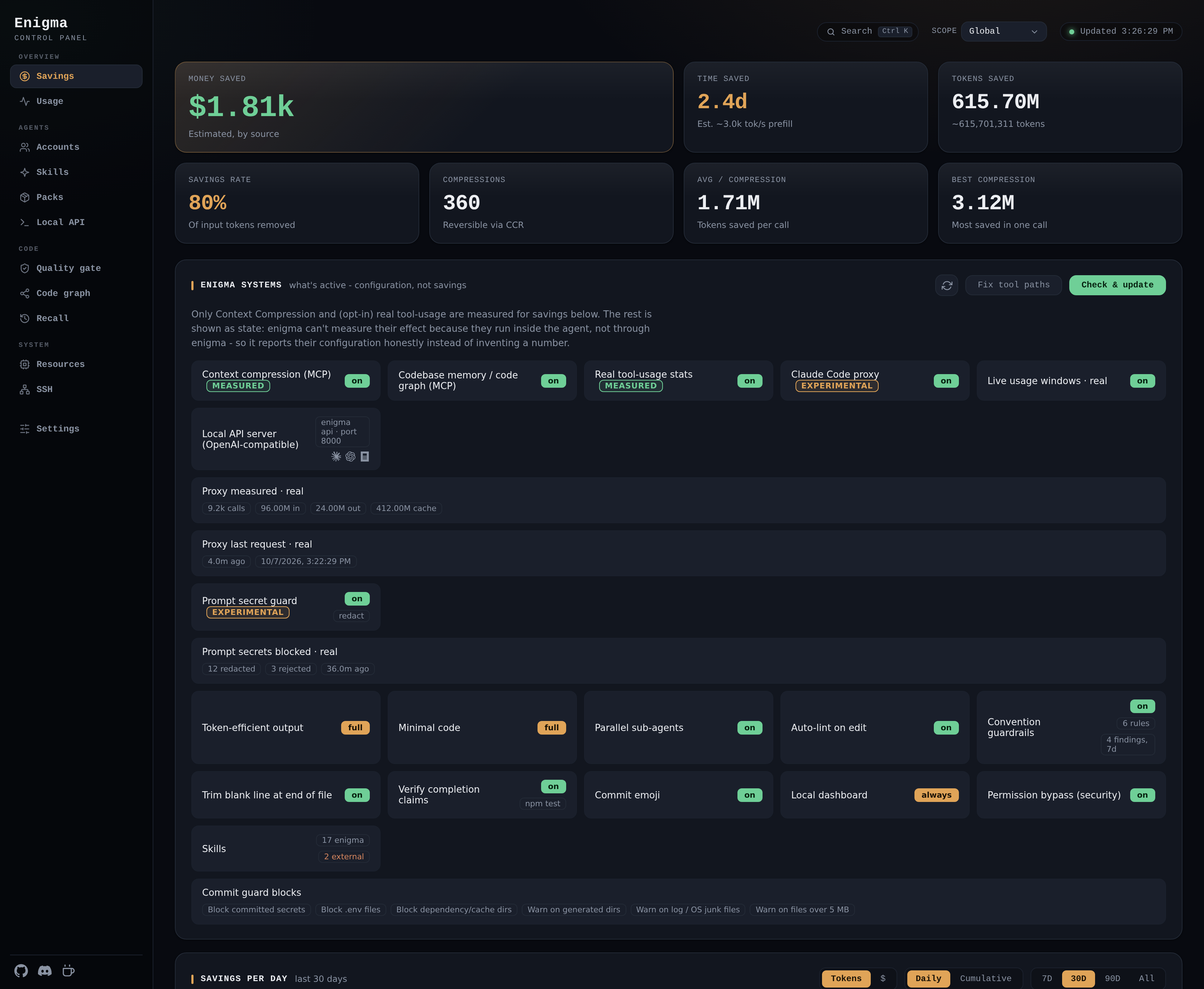Toggle Commit emoji on switch
The image size is (1204, 989).
[750, 795]
